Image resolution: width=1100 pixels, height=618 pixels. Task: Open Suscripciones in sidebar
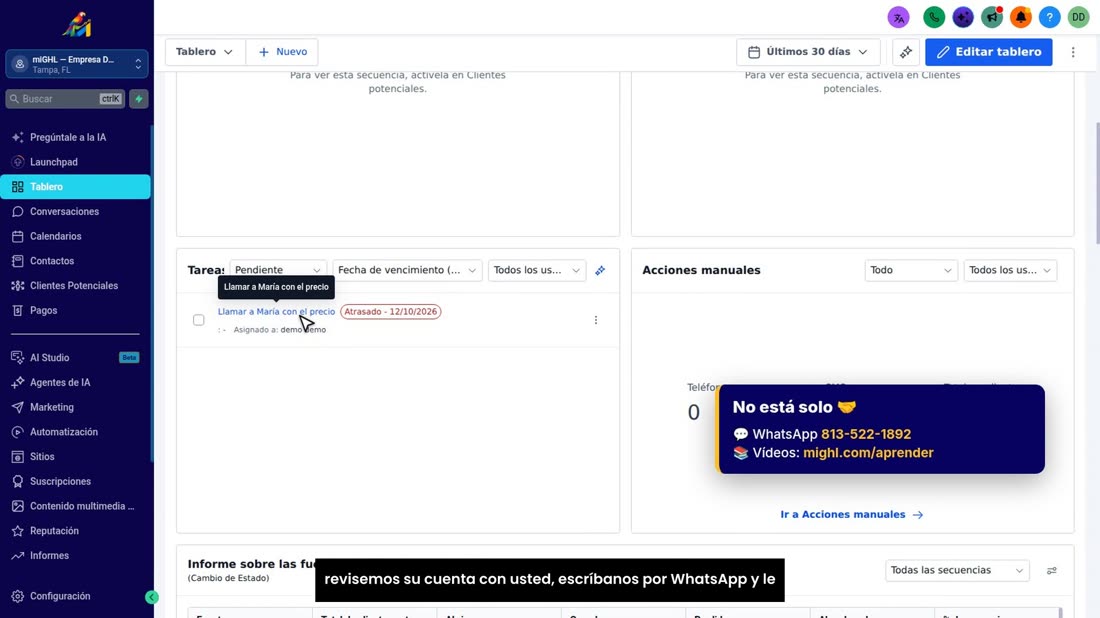pyautogui.click(x=75, y=481)
